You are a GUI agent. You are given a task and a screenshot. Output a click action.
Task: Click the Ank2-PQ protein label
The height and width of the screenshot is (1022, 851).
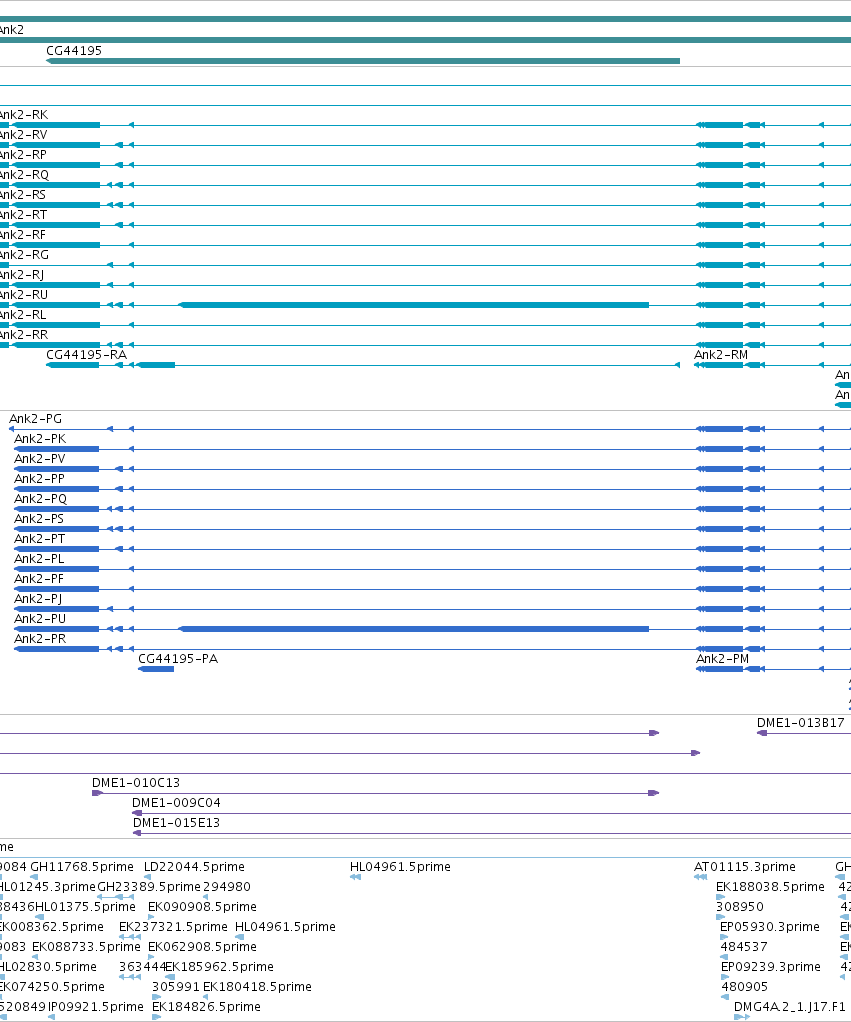(40, 499)
